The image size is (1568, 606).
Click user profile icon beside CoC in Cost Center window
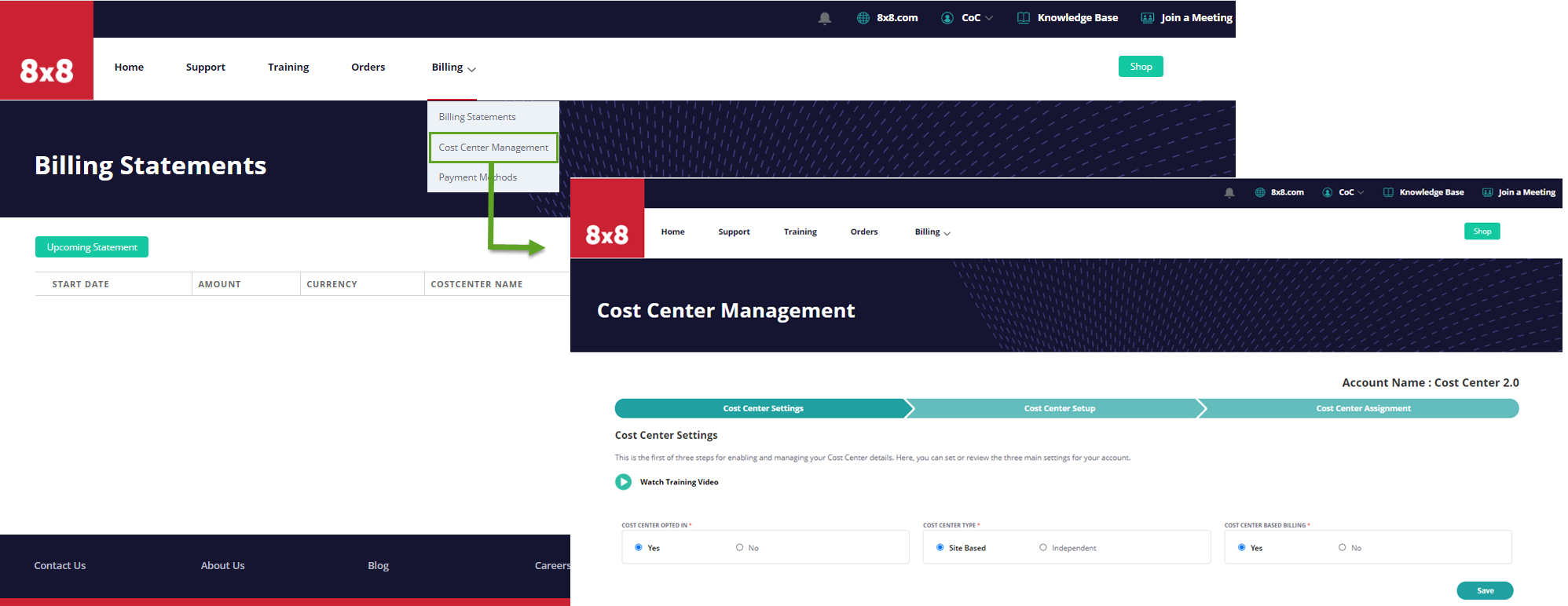[1328, 192]
